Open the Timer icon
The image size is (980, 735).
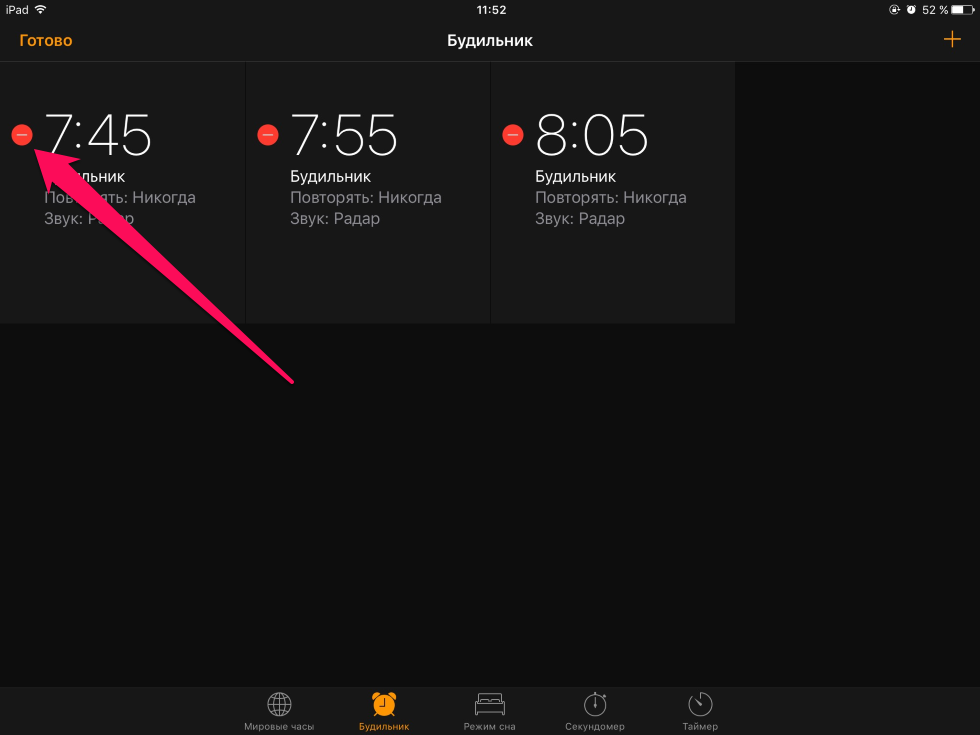[700, 704]
